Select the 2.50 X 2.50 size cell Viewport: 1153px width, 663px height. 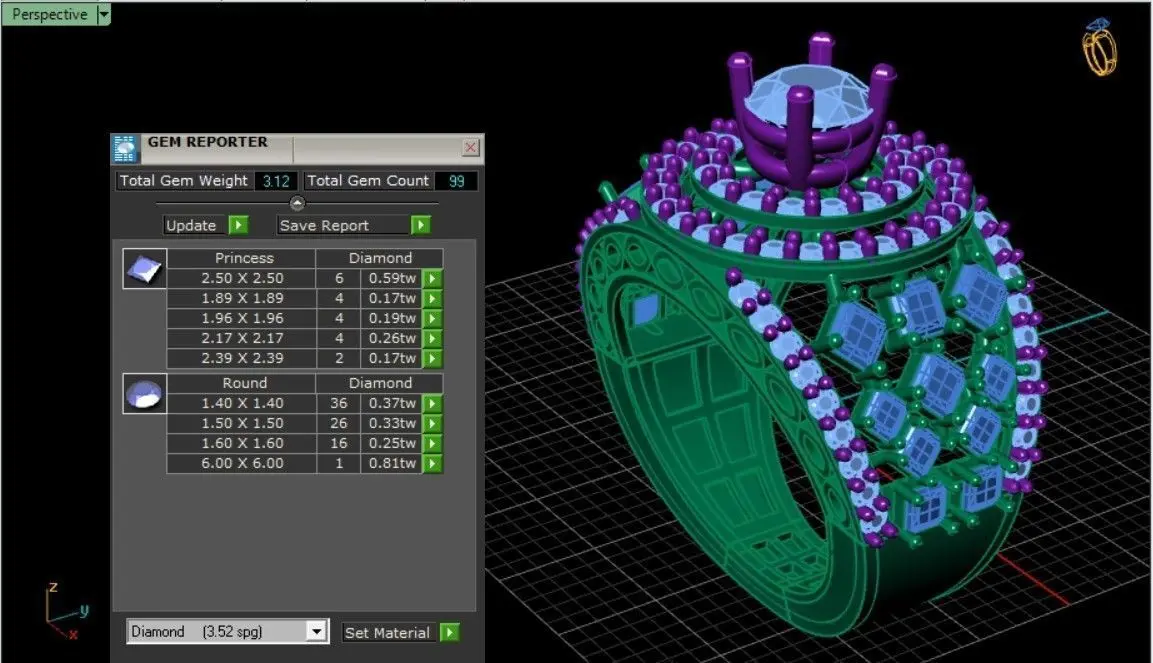(242, 279)
